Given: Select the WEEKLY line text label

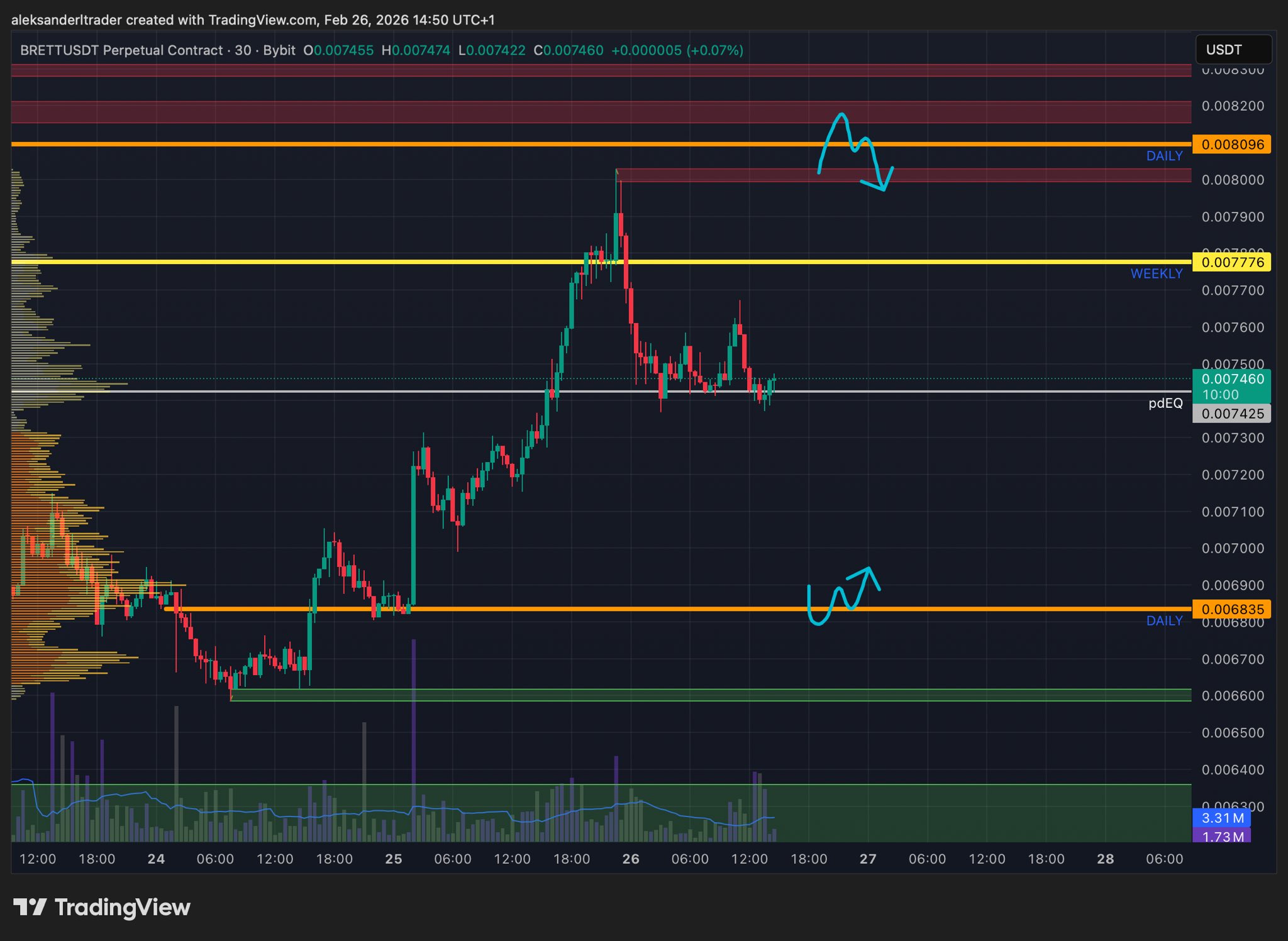Looking at the screenshot, I should pyautogui.click(x=1156, y=274).
